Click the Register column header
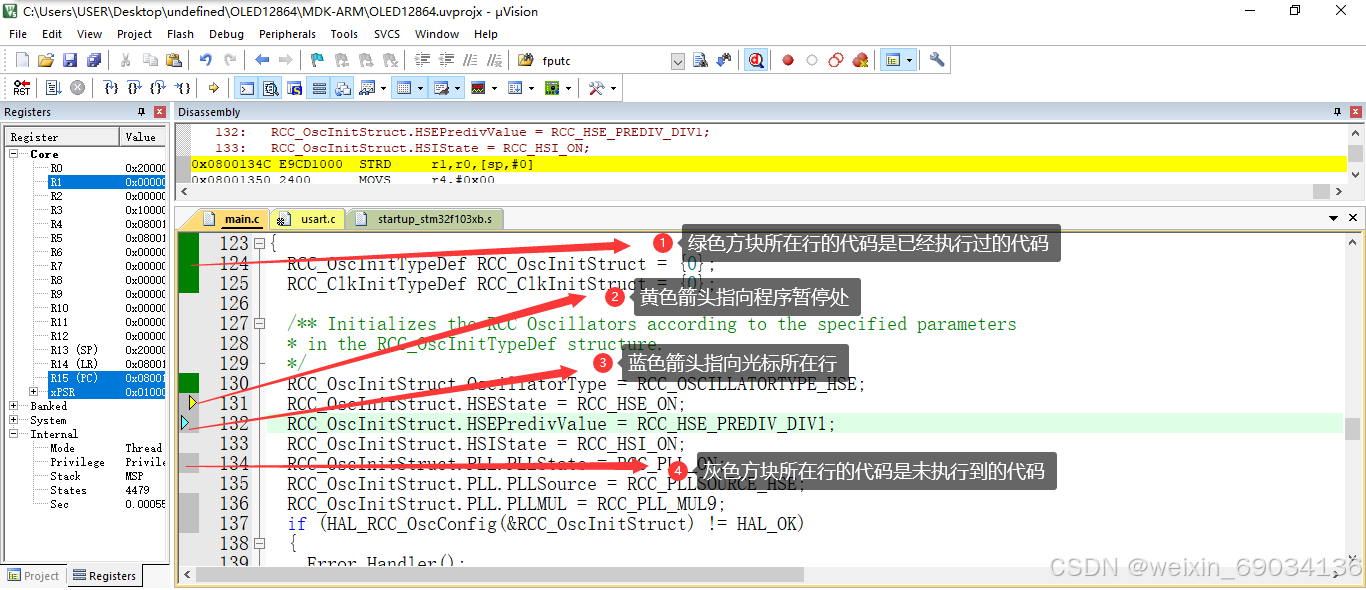 click(x=63, y=136)
